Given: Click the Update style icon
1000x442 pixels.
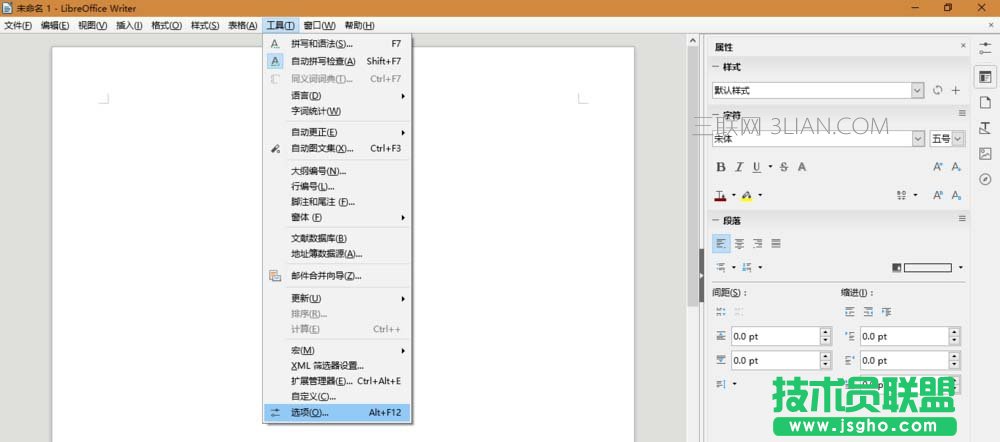Looking at the screenshot, I should (938, 91).
